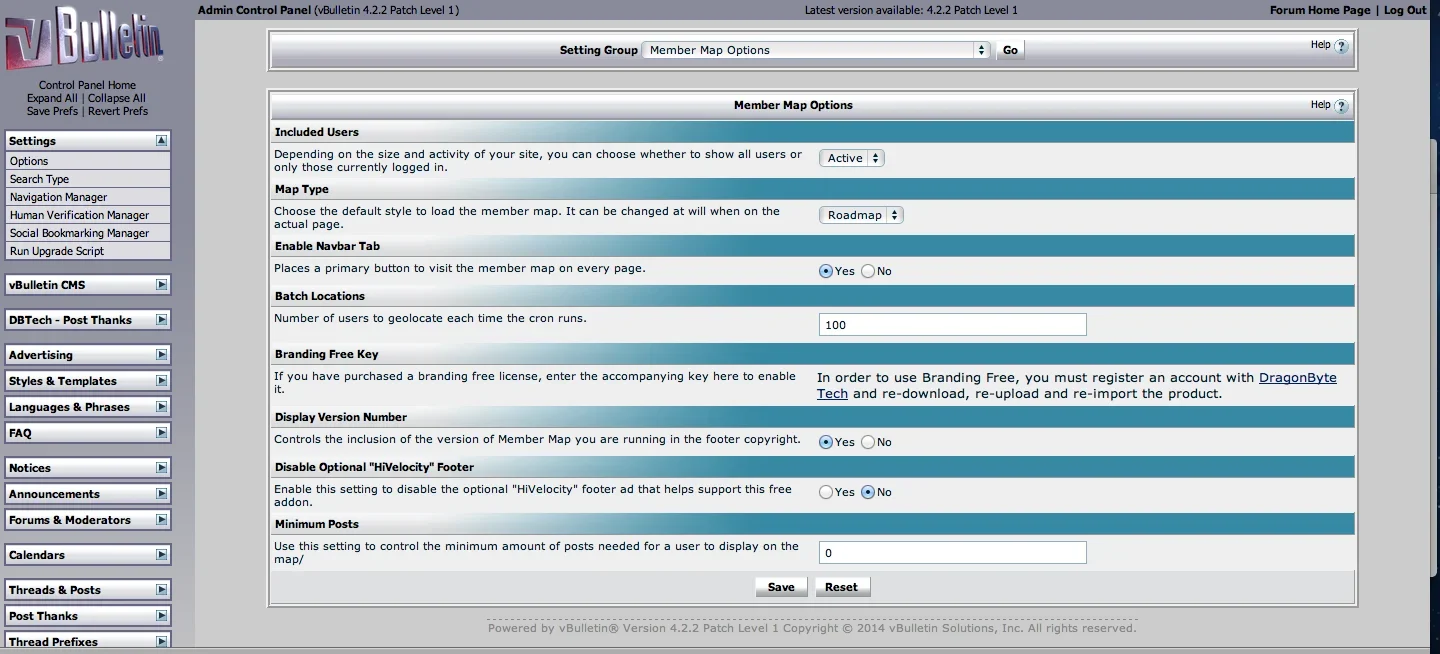Open the Setting Group dropdown
This screenshot has height=654, width=1440.
pos(816,50)
